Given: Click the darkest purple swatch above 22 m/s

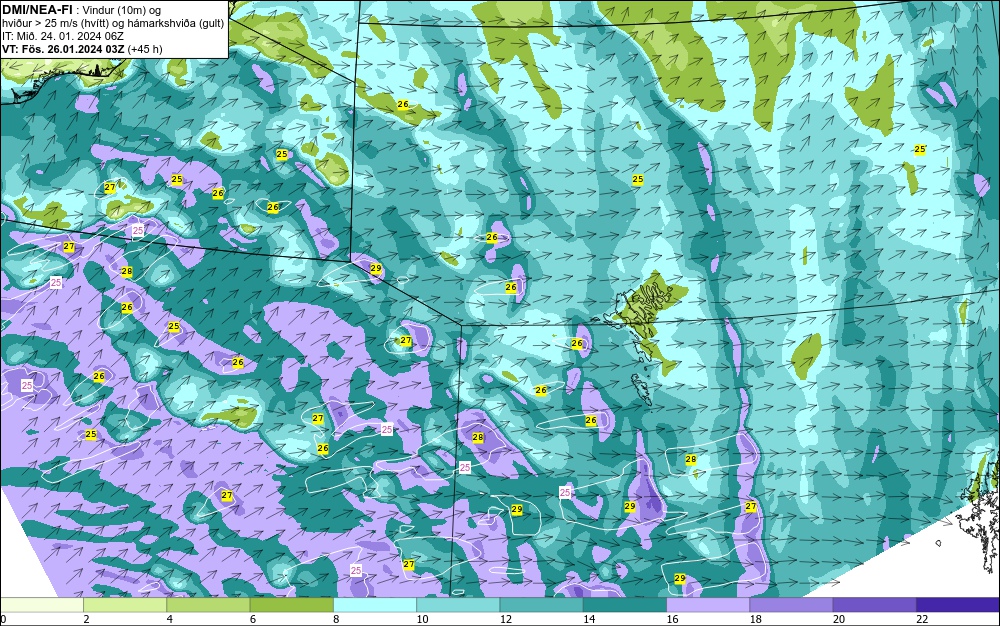Looking at the screenshot, I should pyautogui.click(x=957, y=604).
